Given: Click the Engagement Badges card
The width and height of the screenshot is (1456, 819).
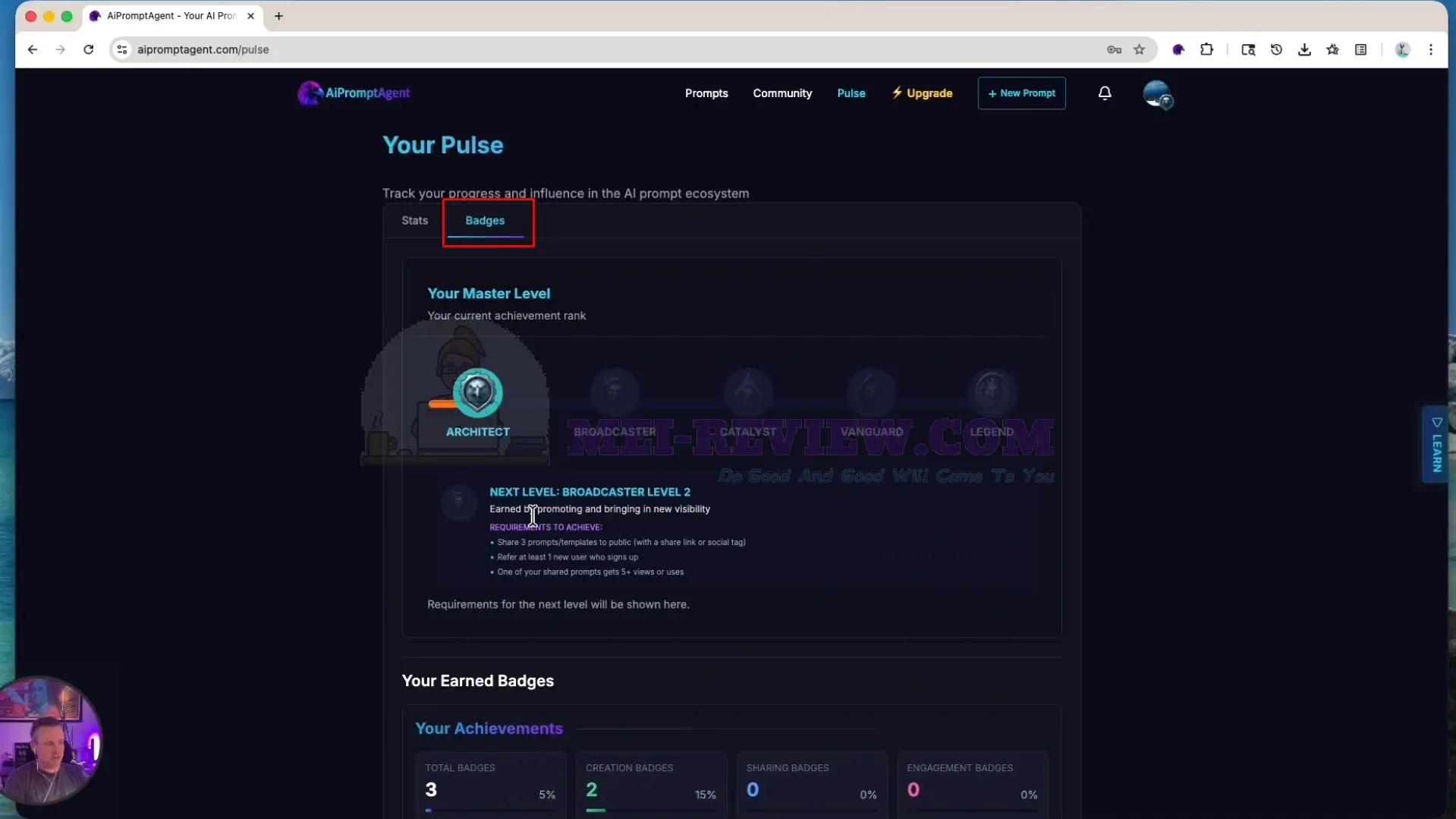Looking at the screenshot, I should pyautogui.click(x=973, y=786).
